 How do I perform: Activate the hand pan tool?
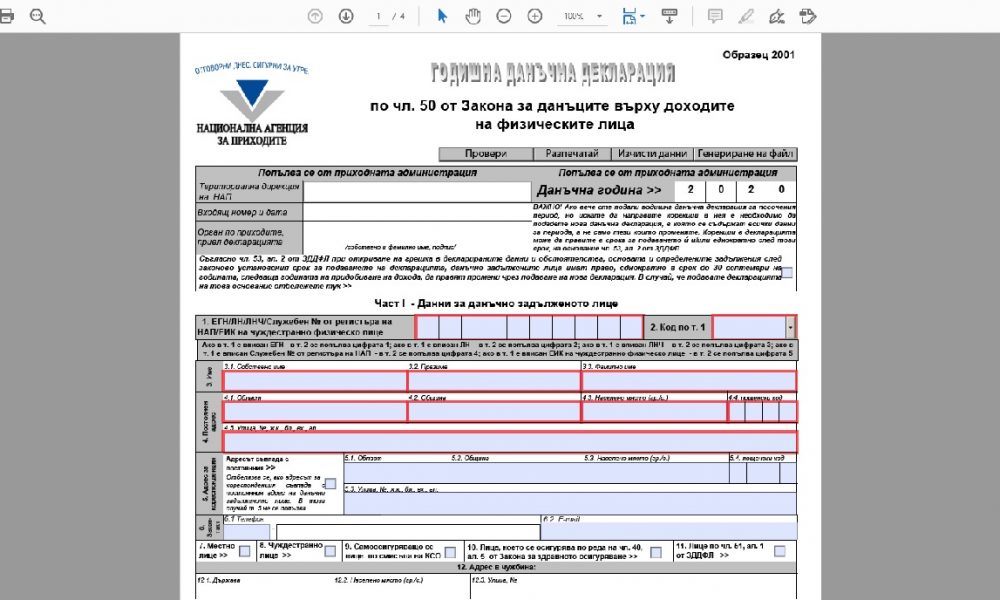[x=473, y=16]
